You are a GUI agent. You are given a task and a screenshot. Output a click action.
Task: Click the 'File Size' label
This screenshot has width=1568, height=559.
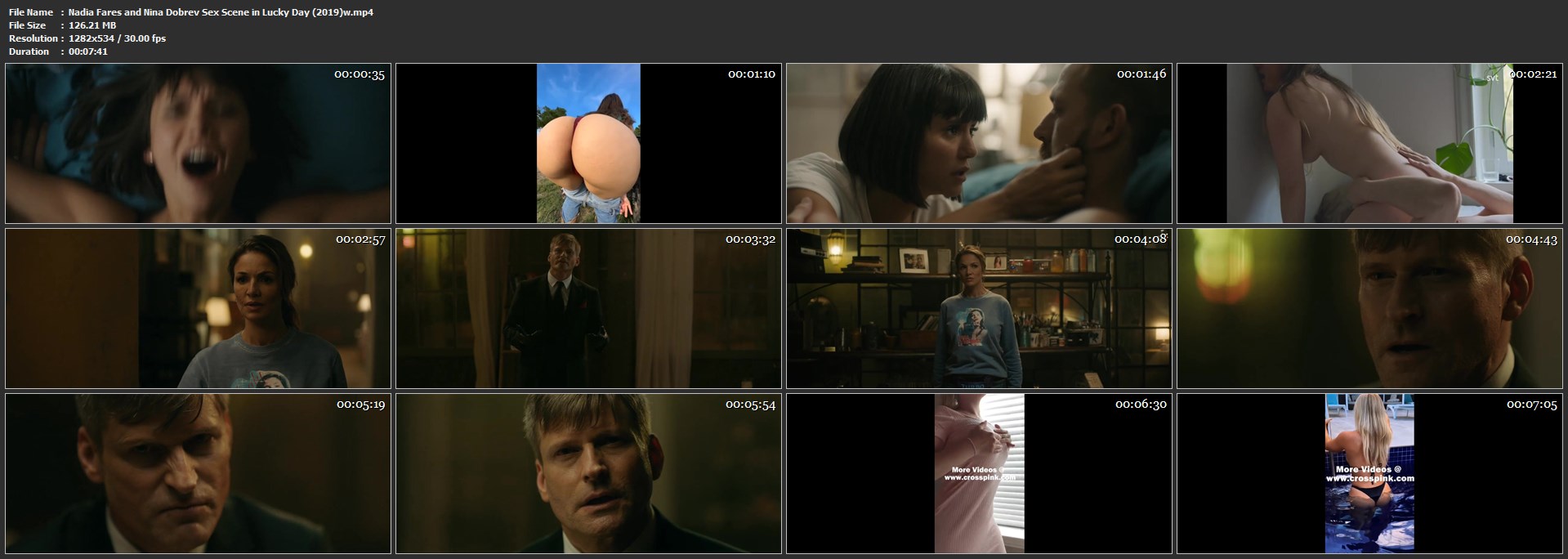(x=28, y=25)
